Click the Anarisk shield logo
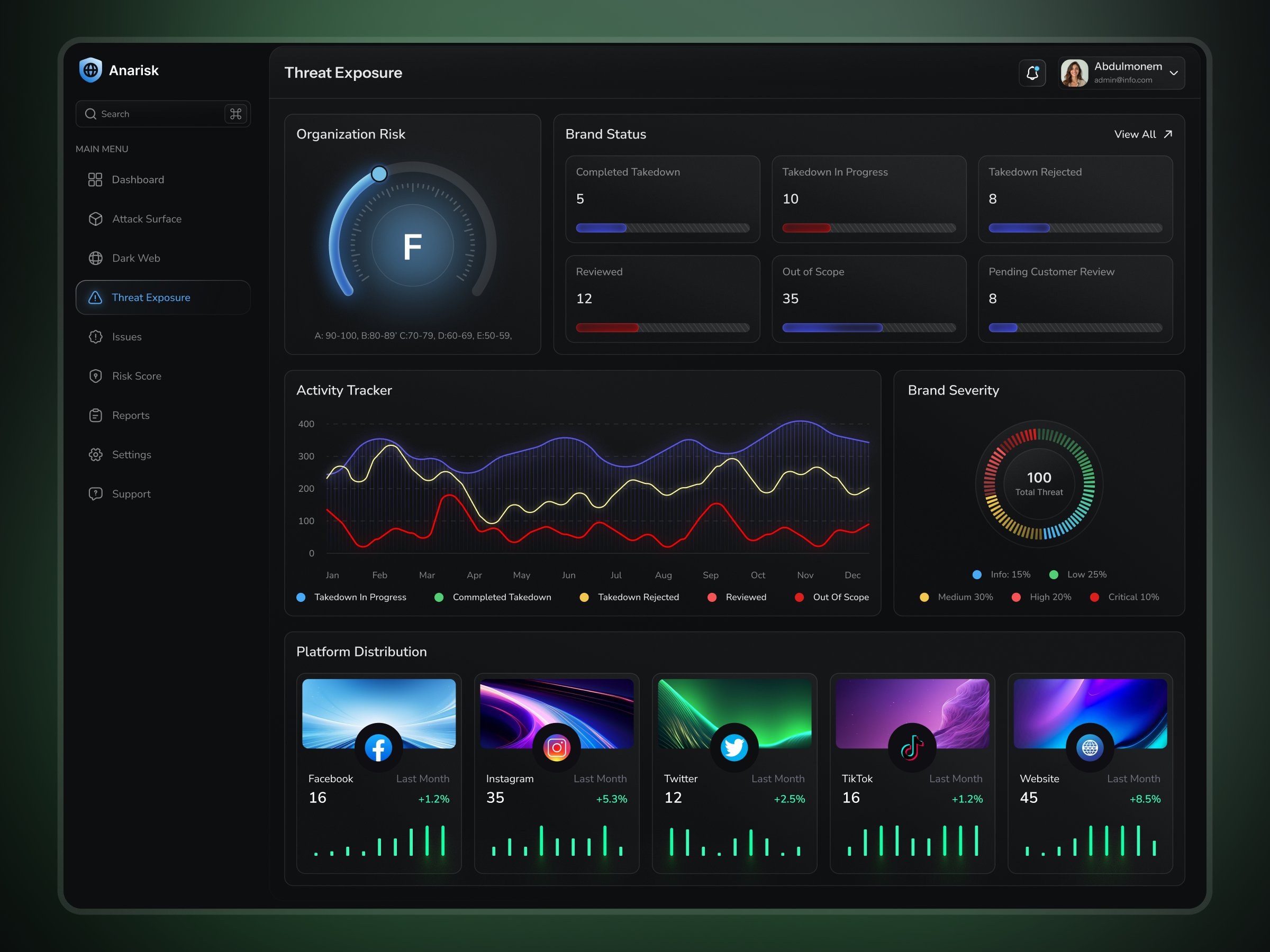 (90, 70)
